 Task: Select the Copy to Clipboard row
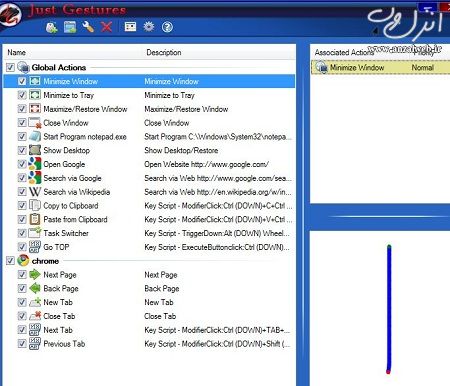point(149,206)
